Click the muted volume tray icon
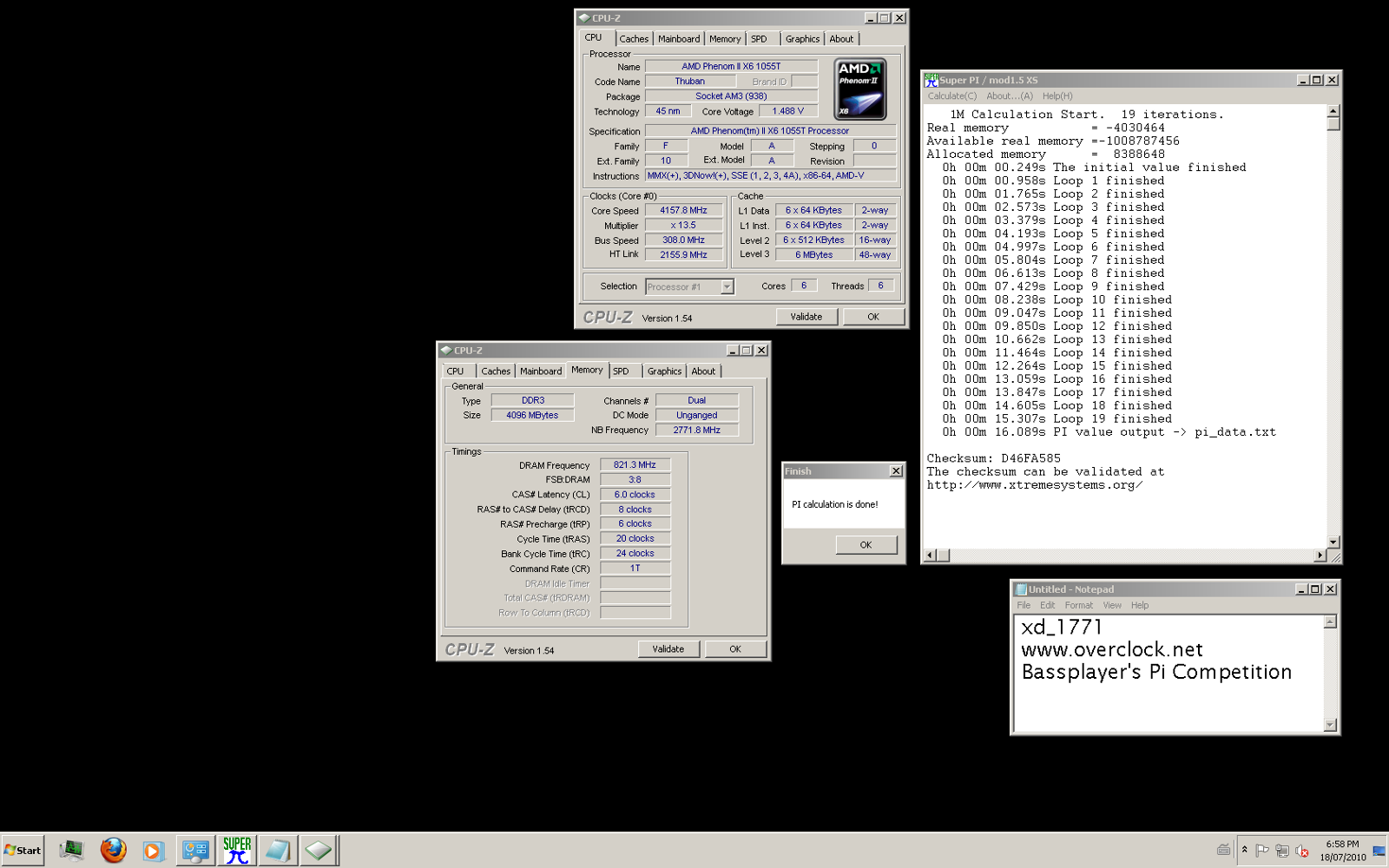 pos(1302,851)
